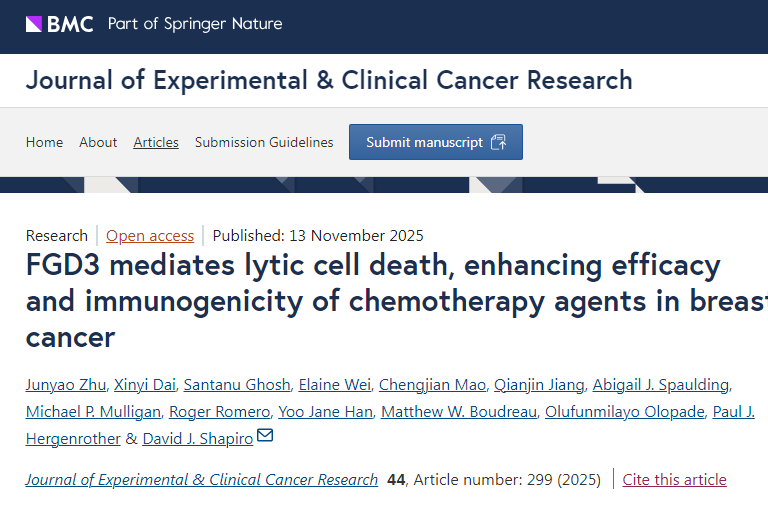This screenshot has width=768, height=505.
Task: Open David J. Shapiro author link
Action: click(x=197, y=439)
